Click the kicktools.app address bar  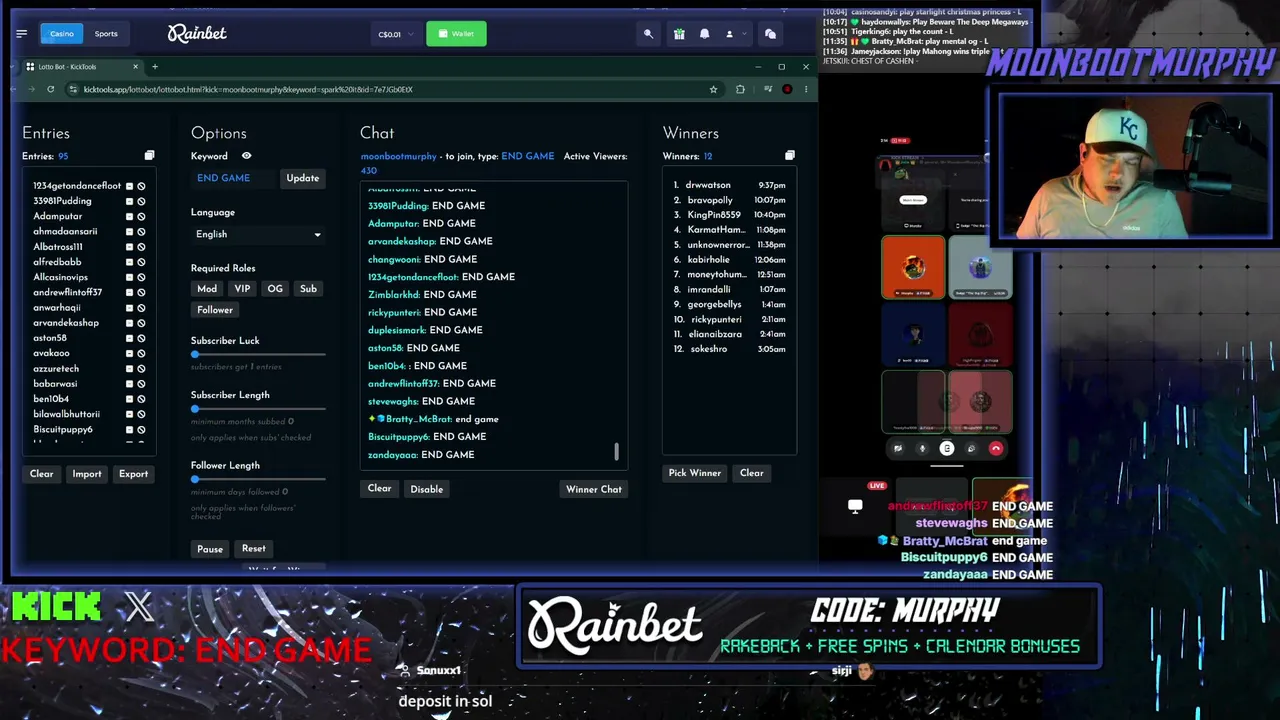(390, 89)
